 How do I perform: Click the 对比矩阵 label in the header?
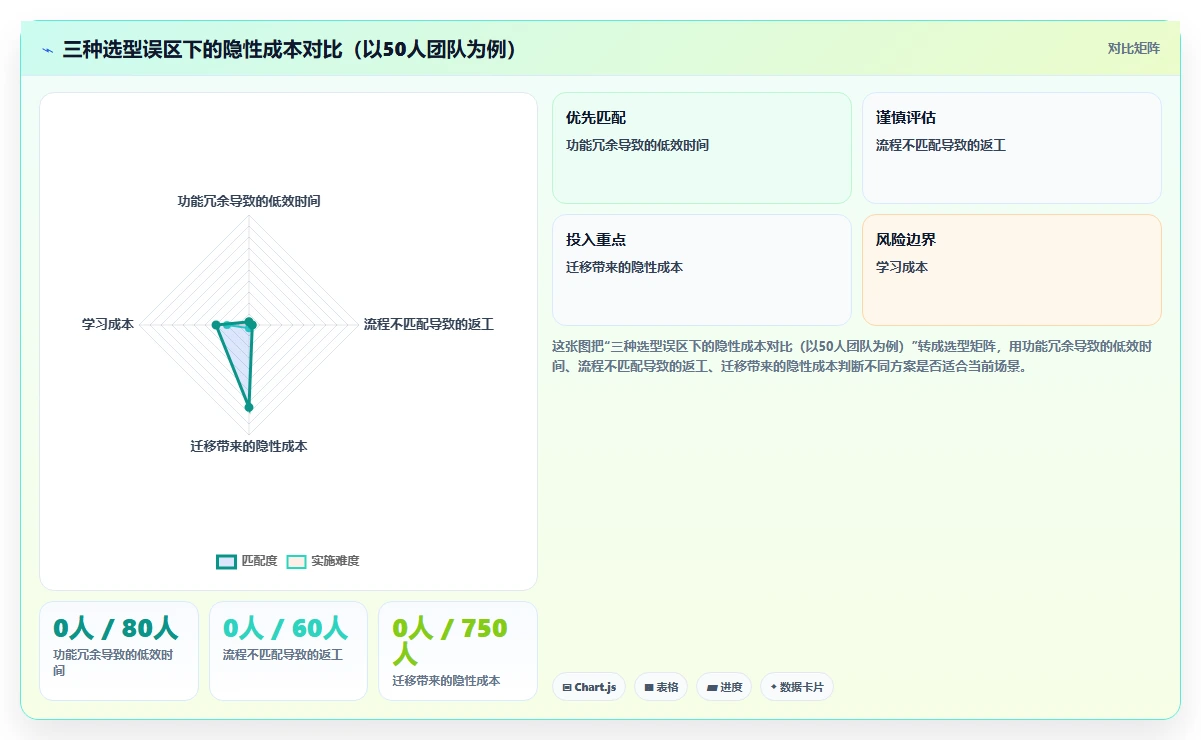(1134, 49)
